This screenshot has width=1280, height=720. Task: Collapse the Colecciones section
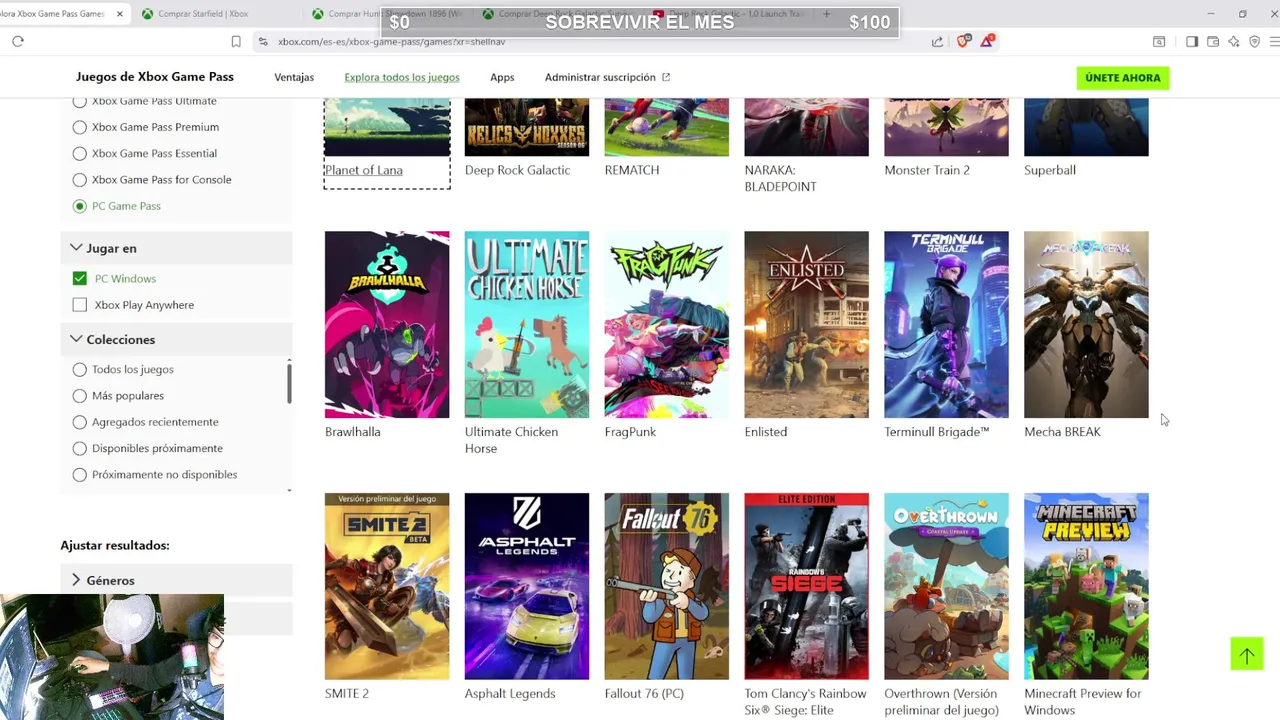176,340
